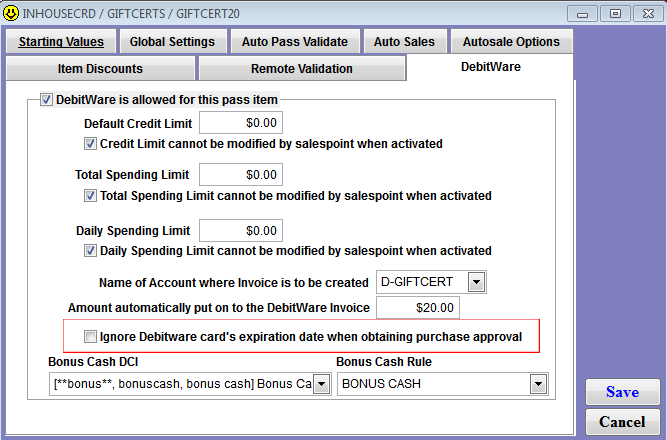
Task: Click 'Name of Account where Invoice is to be created' label
Action: tap(234, 283)
